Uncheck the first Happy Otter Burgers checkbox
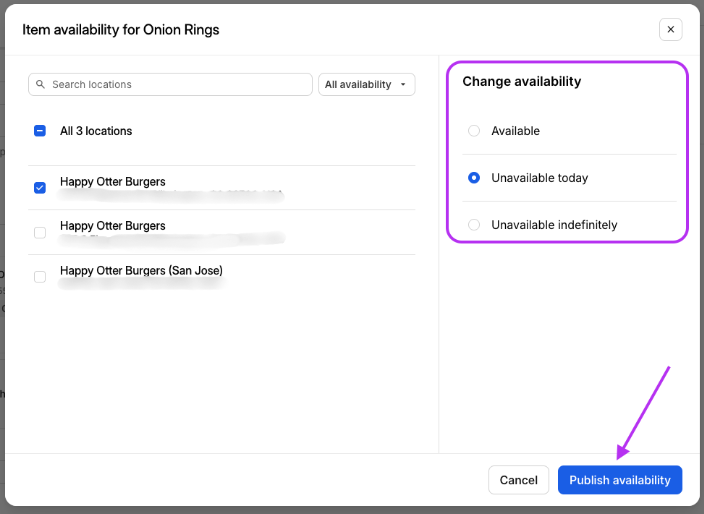The width and height of the screenshot is (704, 514). tap(40, 188)
